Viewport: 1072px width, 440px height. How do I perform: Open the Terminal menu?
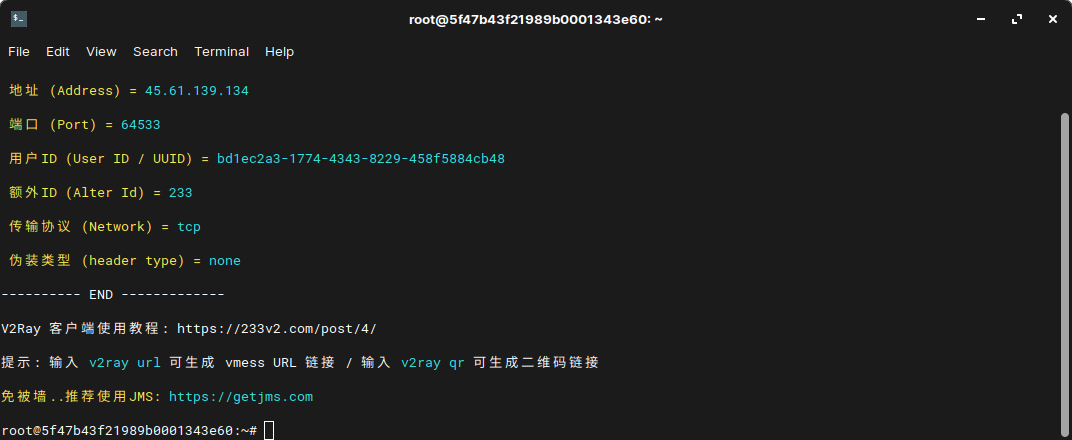tap(222, 52)
